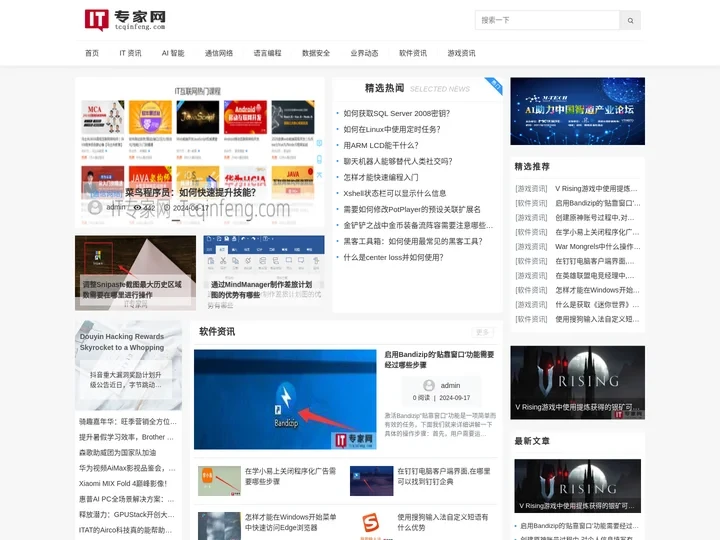Open 使用搜狗输入法自定义短语 article title
Screen dimensions: 720x540
pyautogui.click(x=443, y=522)
